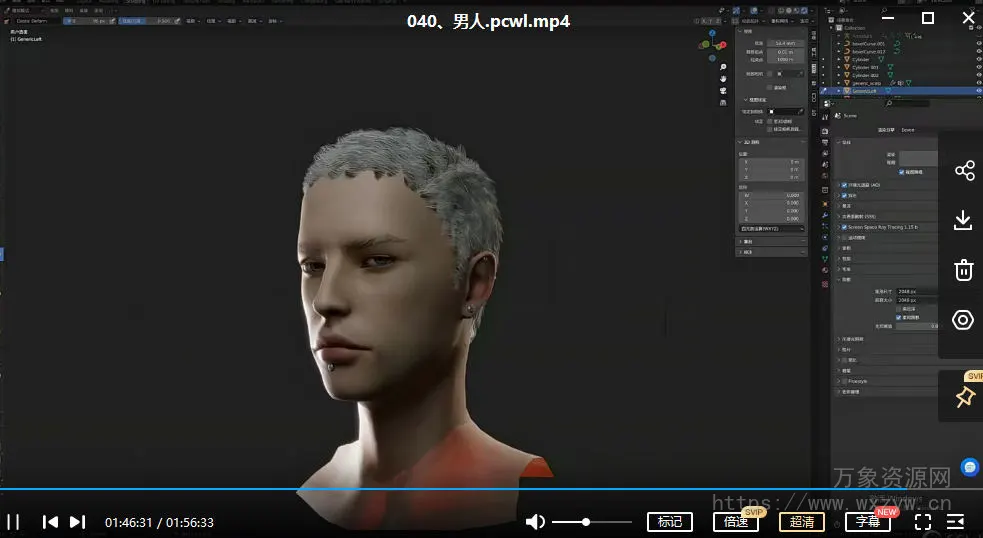Open the 超清 video quality options

pyautogui.click(x=802, y=522)
